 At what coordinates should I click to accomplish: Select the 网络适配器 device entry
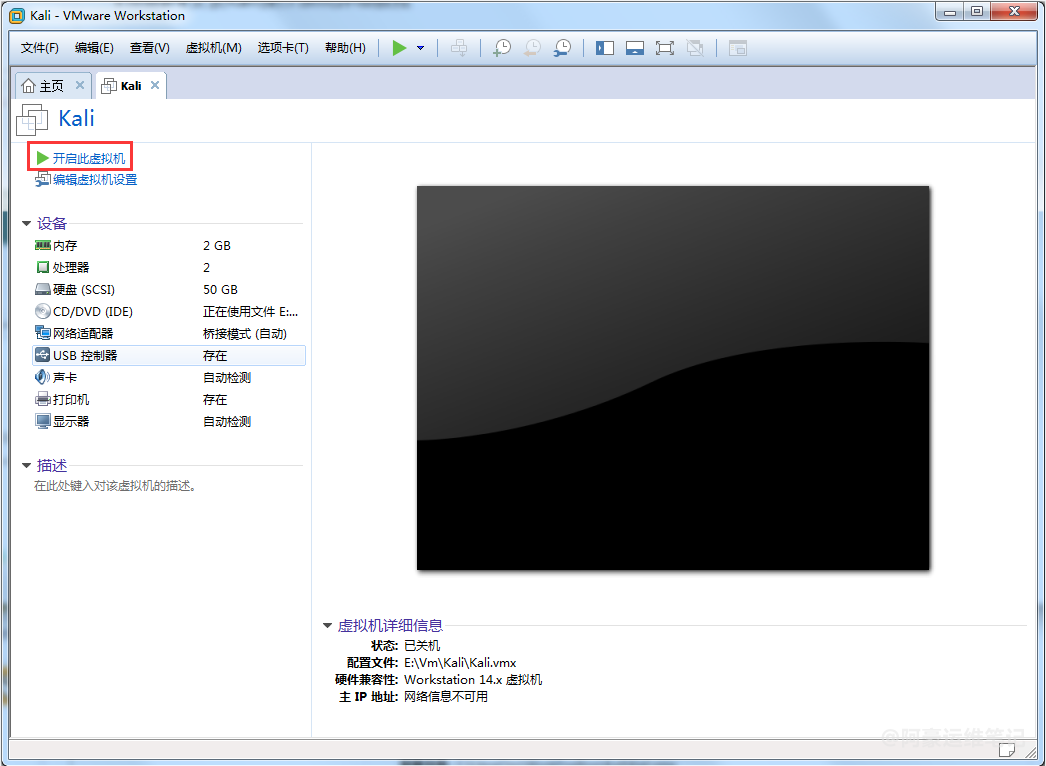pyautogui.click(x=83, y=333)
